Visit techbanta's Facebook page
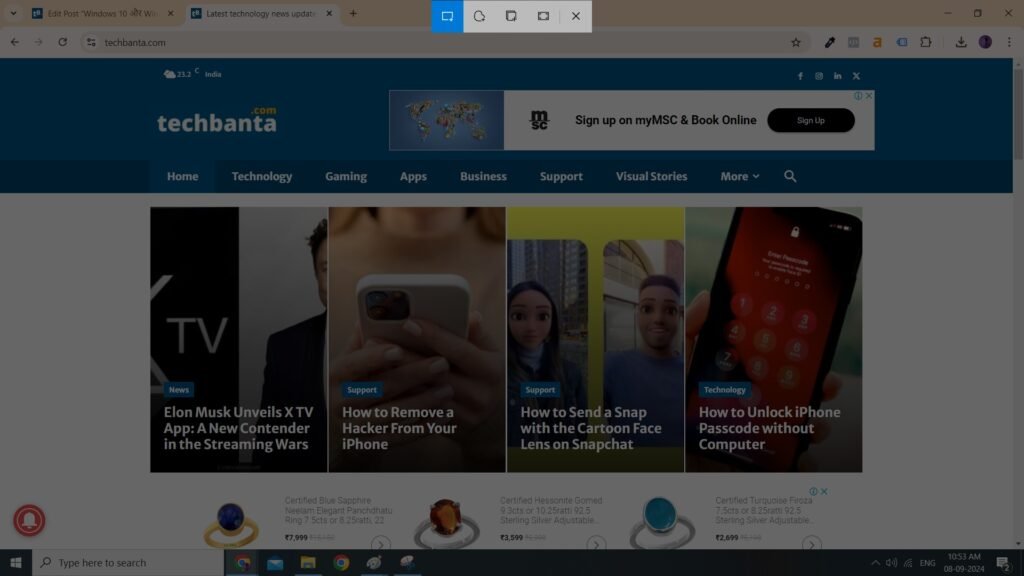The image size is (1024, 576). 800,75
